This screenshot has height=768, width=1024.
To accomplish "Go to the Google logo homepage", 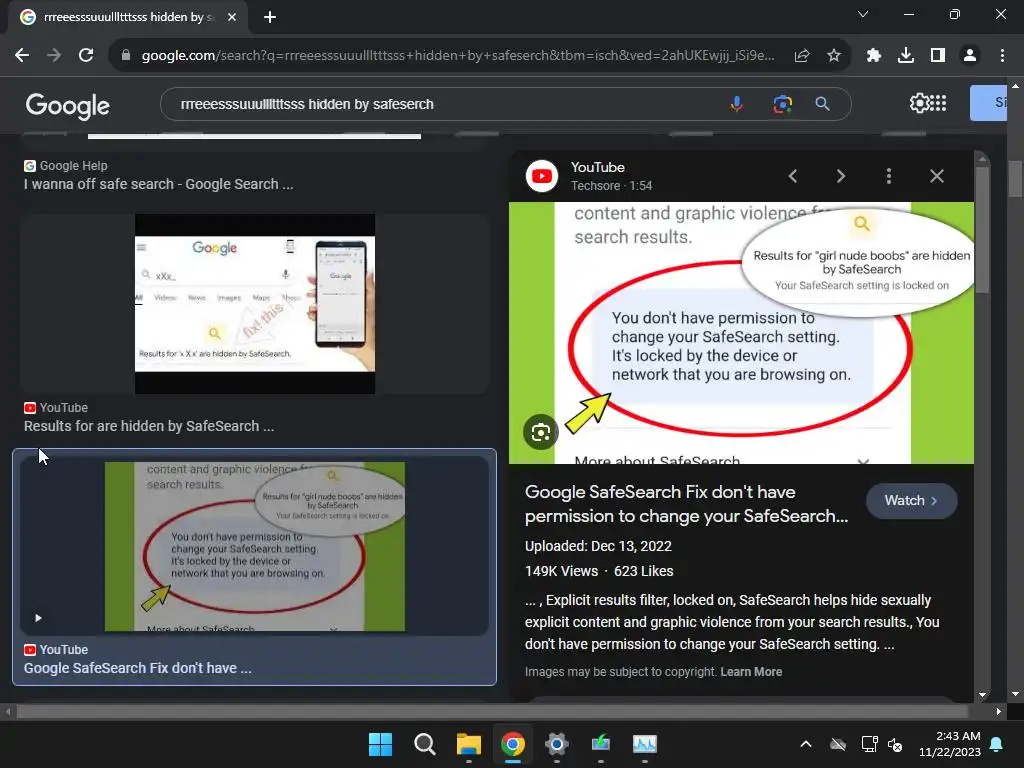I will point(67,104).
